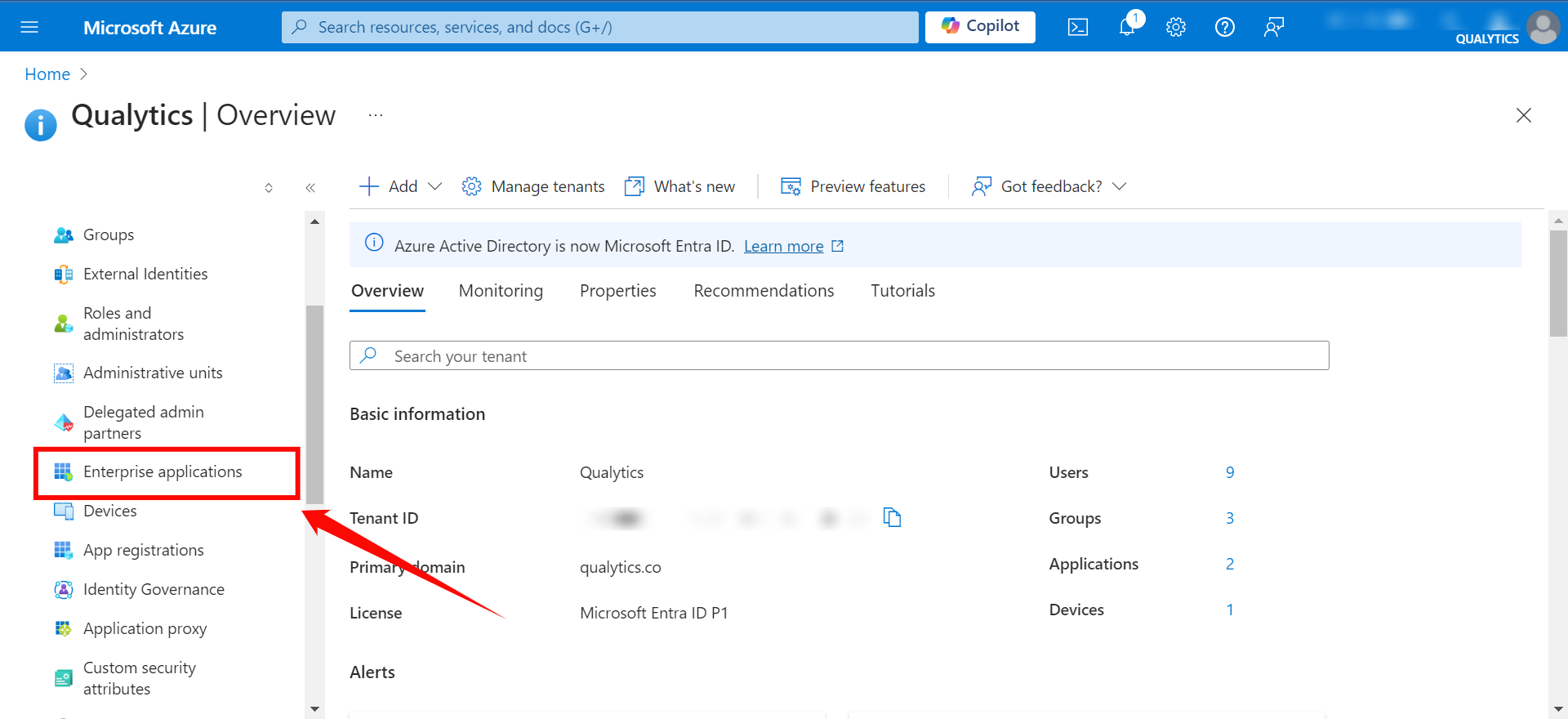Viewport: 1568px width, 719px height.
Task: Switch to the Tutorials tab
Action: point(903,291)
